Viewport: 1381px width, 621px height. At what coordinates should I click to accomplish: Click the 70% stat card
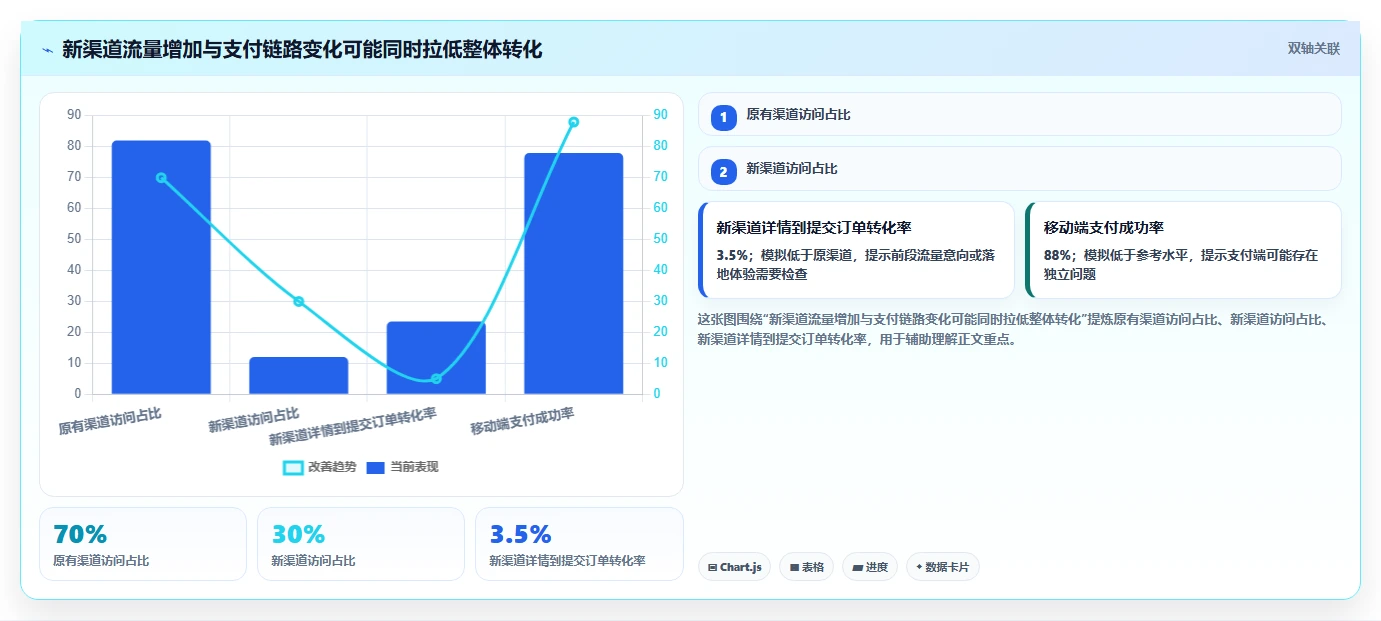click(142, 544)
